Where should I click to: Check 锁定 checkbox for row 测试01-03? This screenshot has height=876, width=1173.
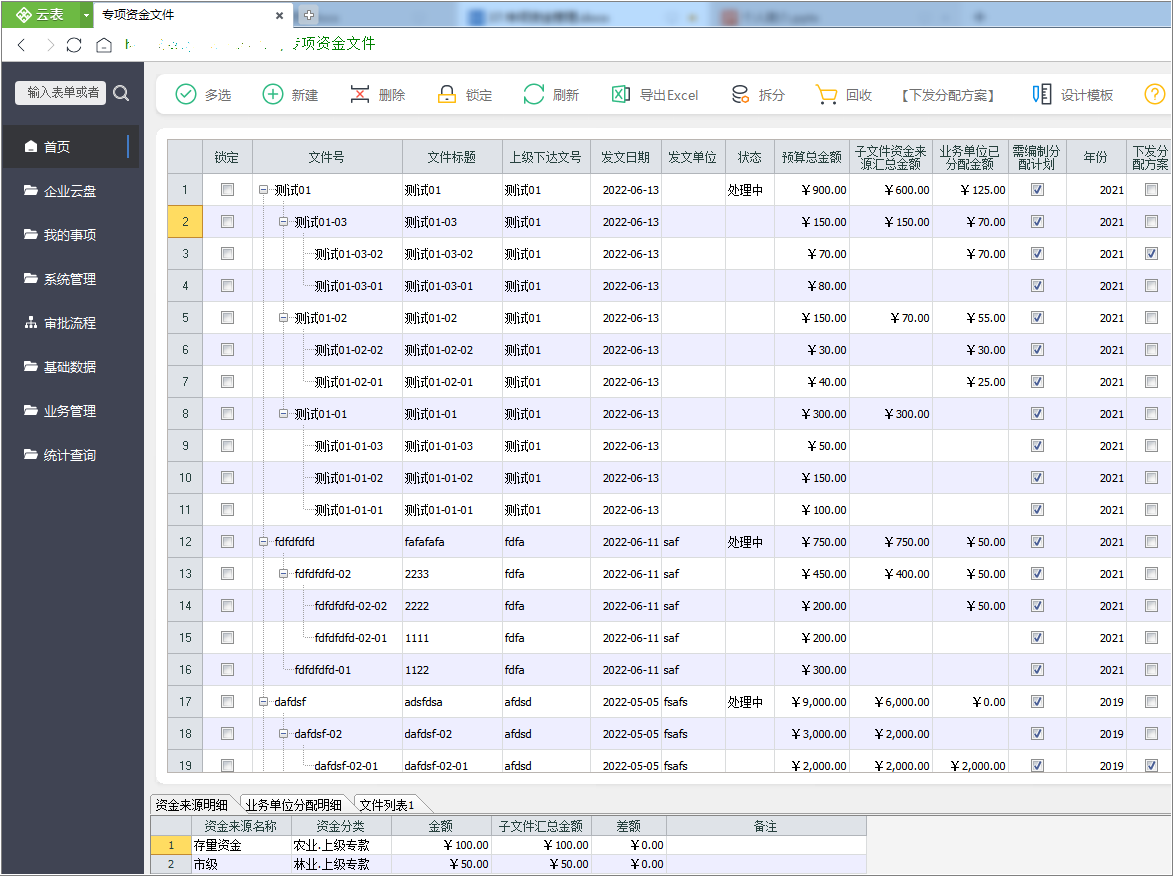click(227, 221)
